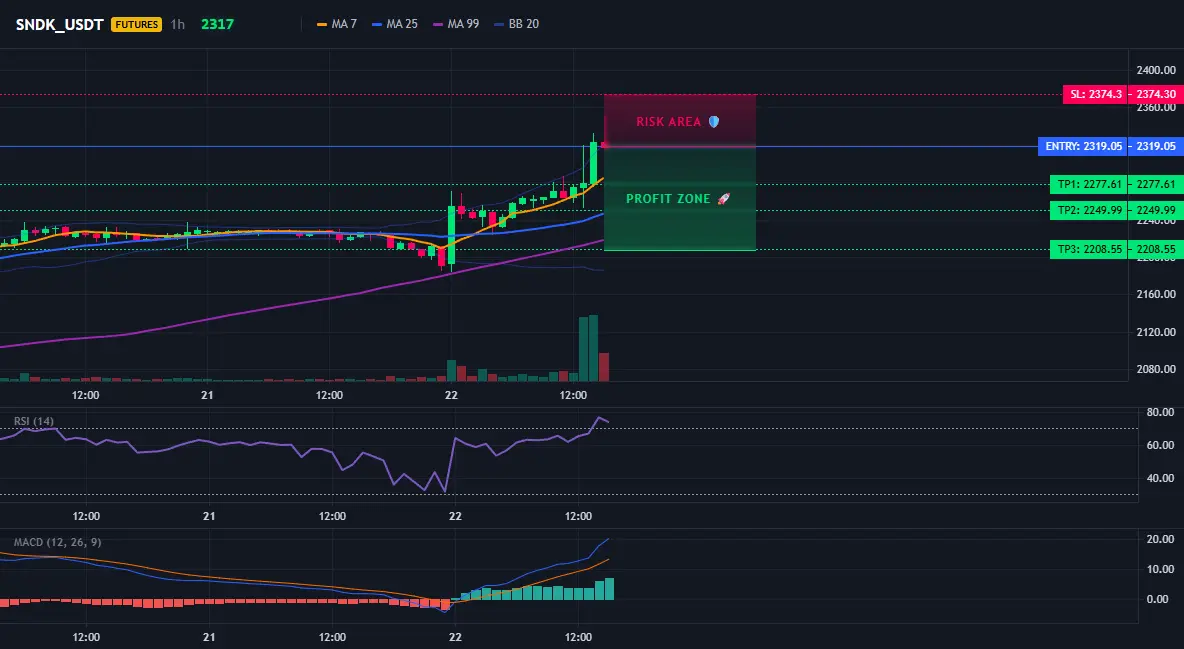Click the 22 date marker under the MACD pane
Screen dimensions: 1184x649
click(x=455, y=637)
